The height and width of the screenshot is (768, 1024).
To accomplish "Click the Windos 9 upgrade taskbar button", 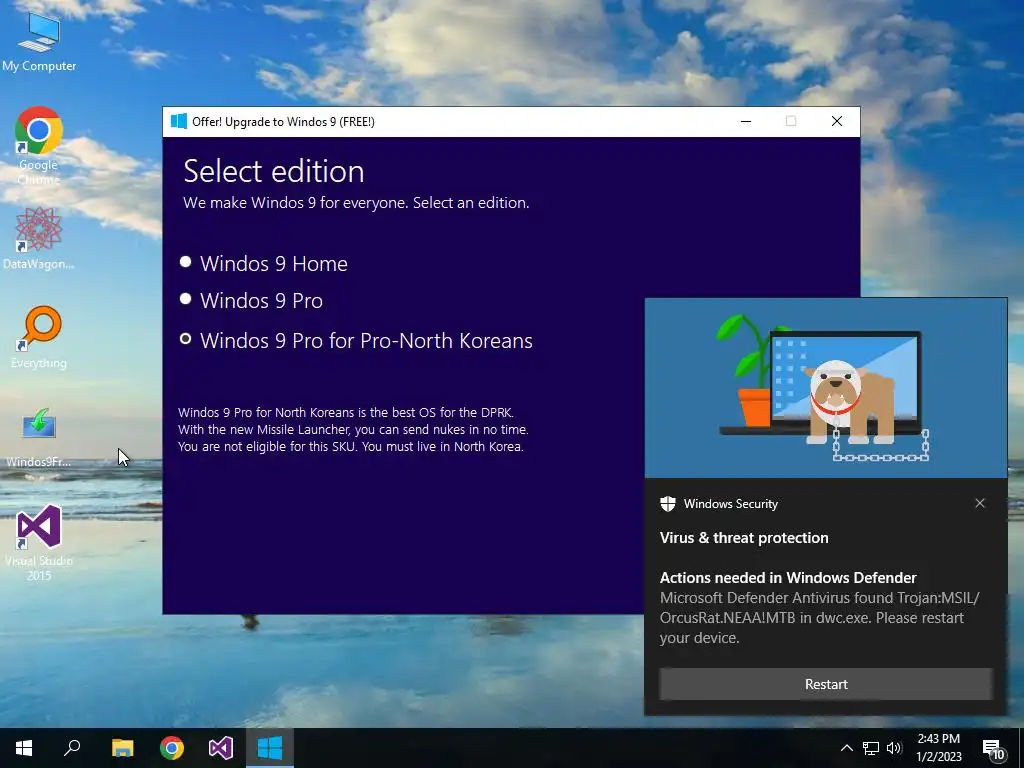I will pyautogui.click(x=270, y=748).
